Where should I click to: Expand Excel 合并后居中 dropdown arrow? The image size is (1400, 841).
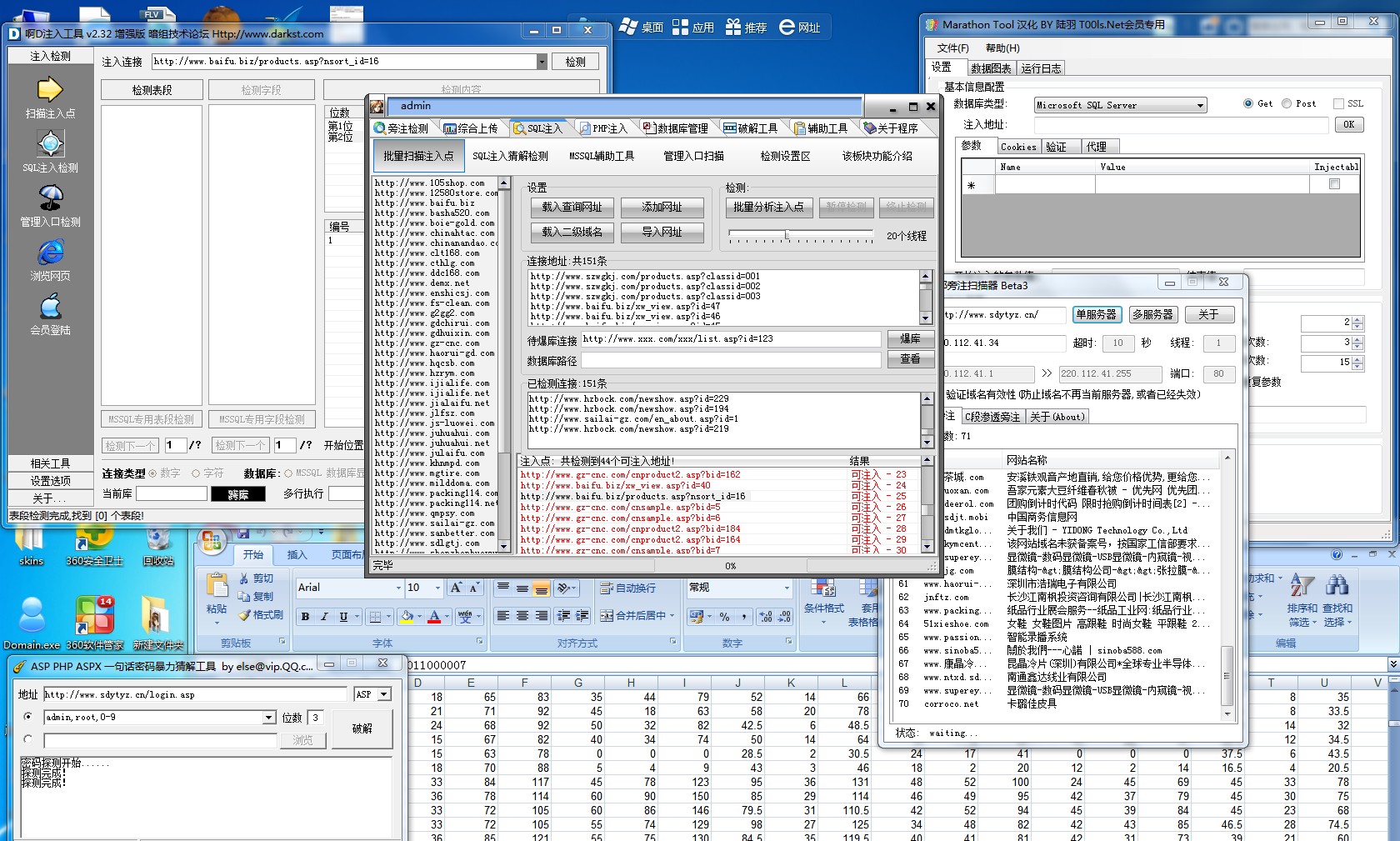pos(672,616)
